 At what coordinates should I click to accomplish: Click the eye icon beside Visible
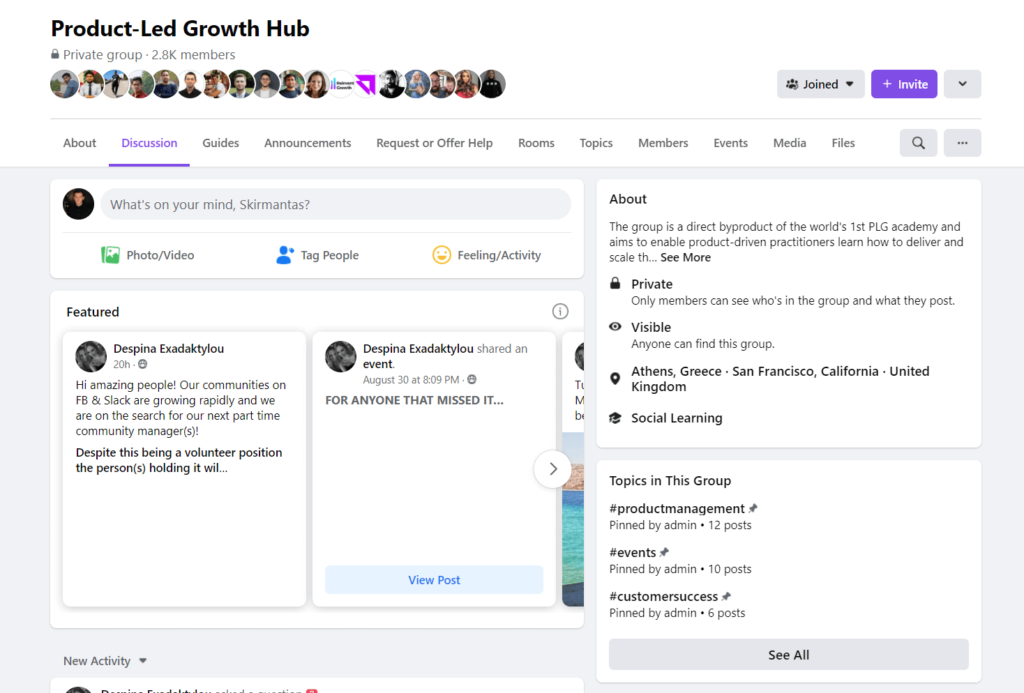tap(615, 327)
